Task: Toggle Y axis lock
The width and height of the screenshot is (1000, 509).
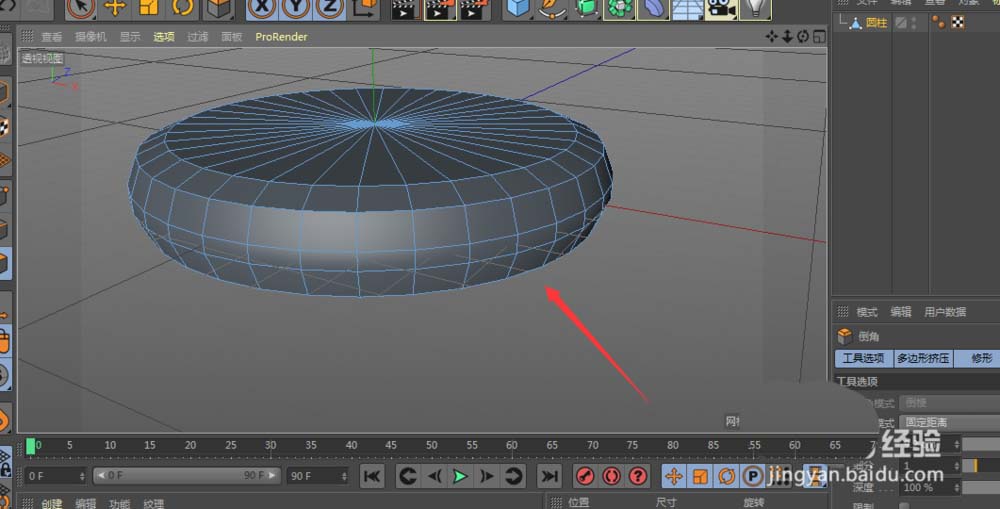Action: click(x=296, y=8)
